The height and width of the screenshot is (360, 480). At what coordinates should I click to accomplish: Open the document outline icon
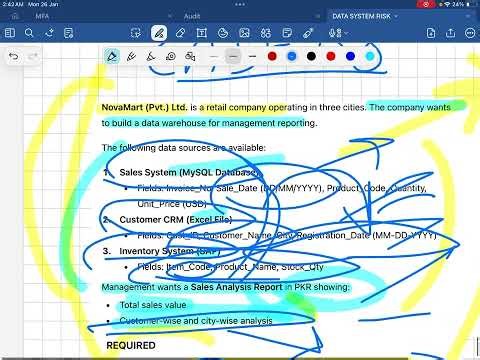coord(69,33)
